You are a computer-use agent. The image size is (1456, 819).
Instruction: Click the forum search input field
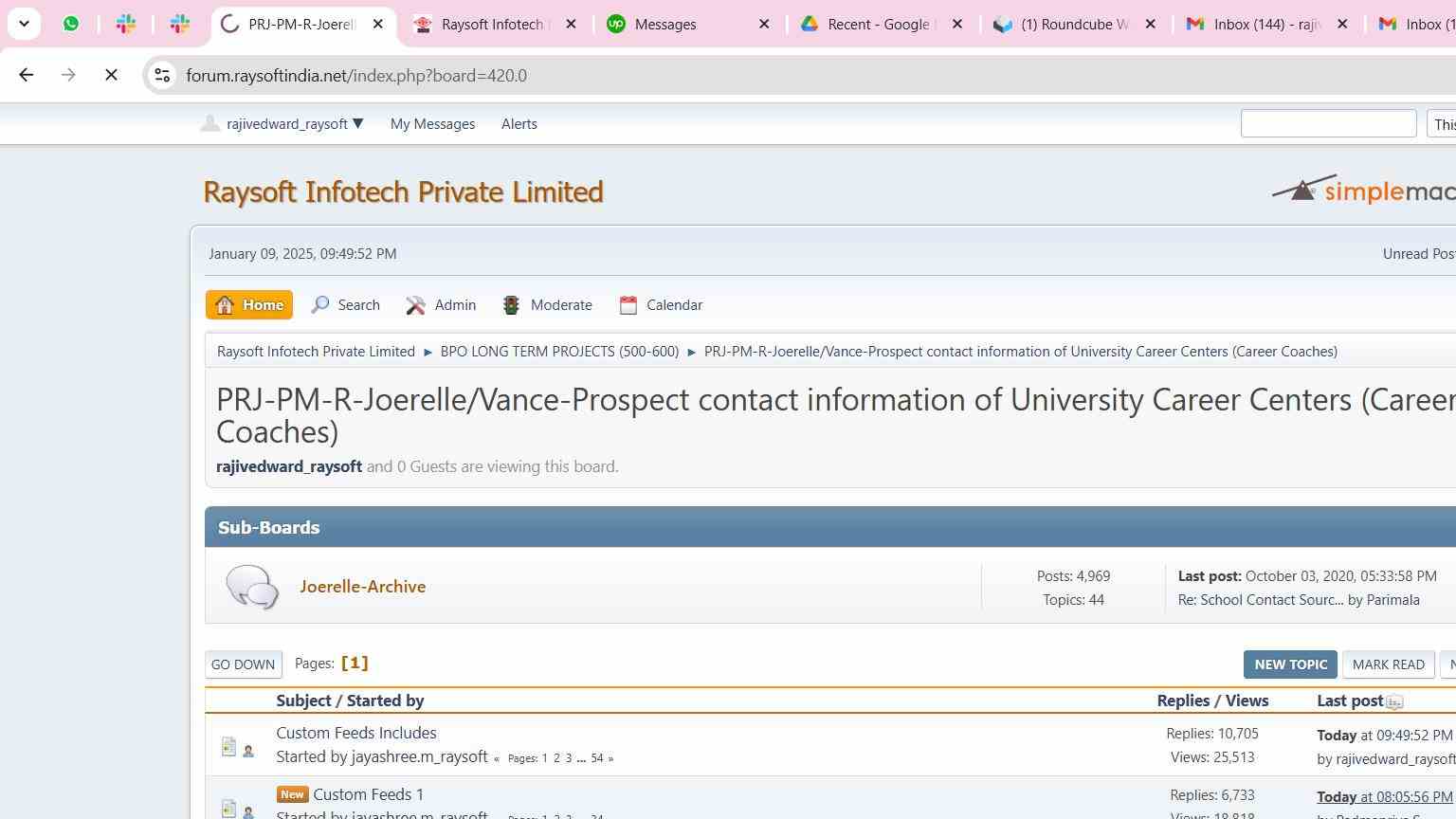point(1328,123)
